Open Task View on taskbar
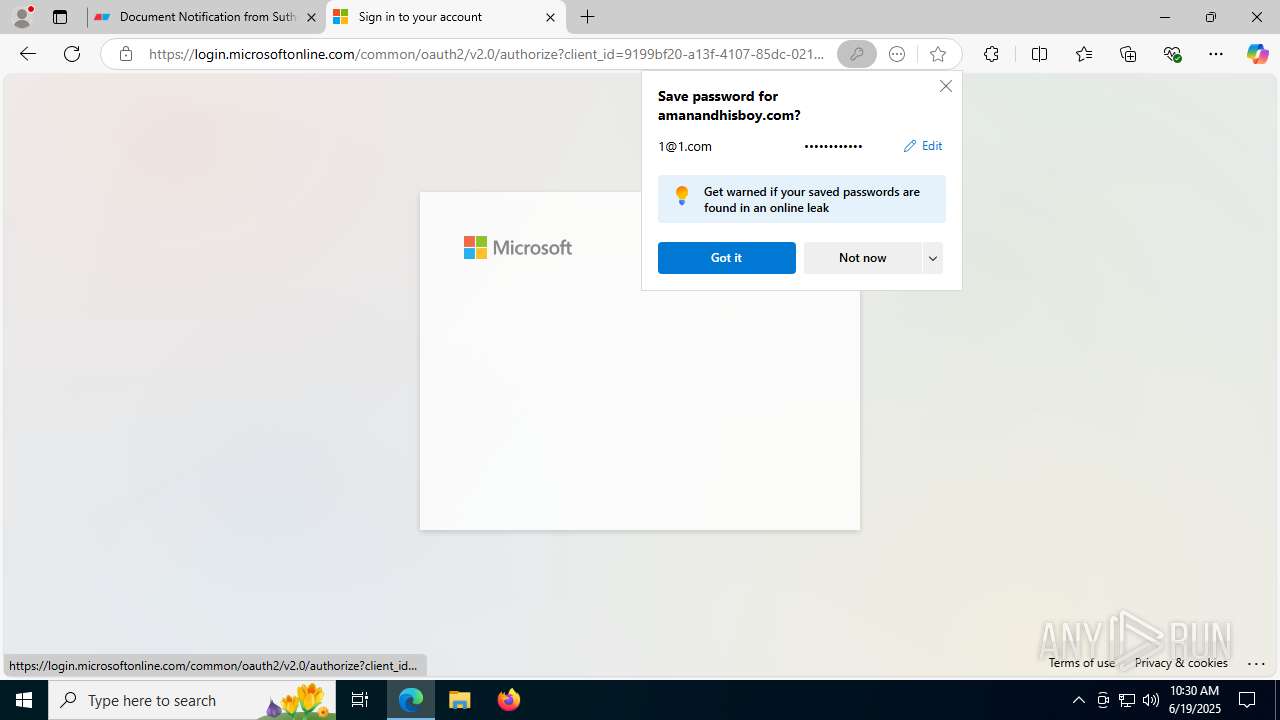 tap(360, 700)
